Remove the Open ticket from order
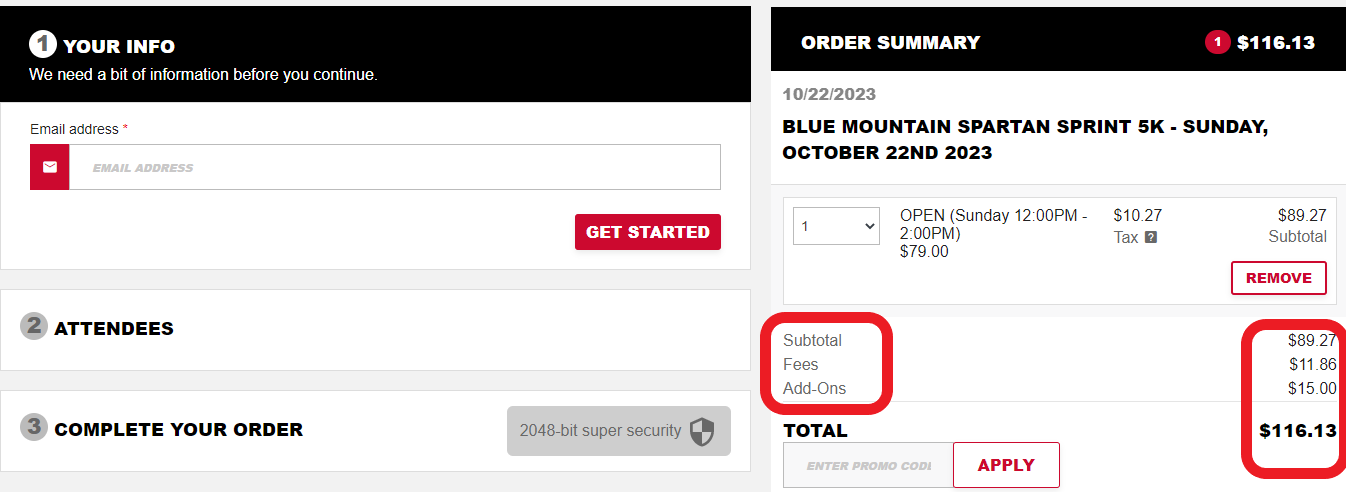 tap(1279, 278)
